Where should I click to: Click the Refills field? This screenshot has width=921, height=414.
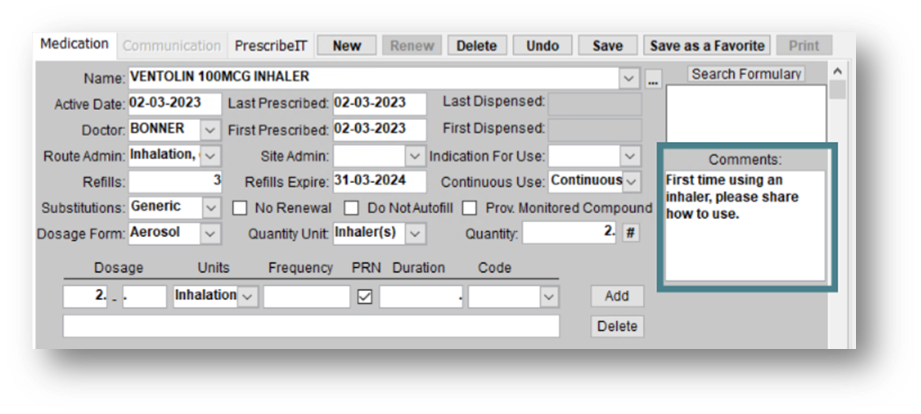tap(174, 181)
